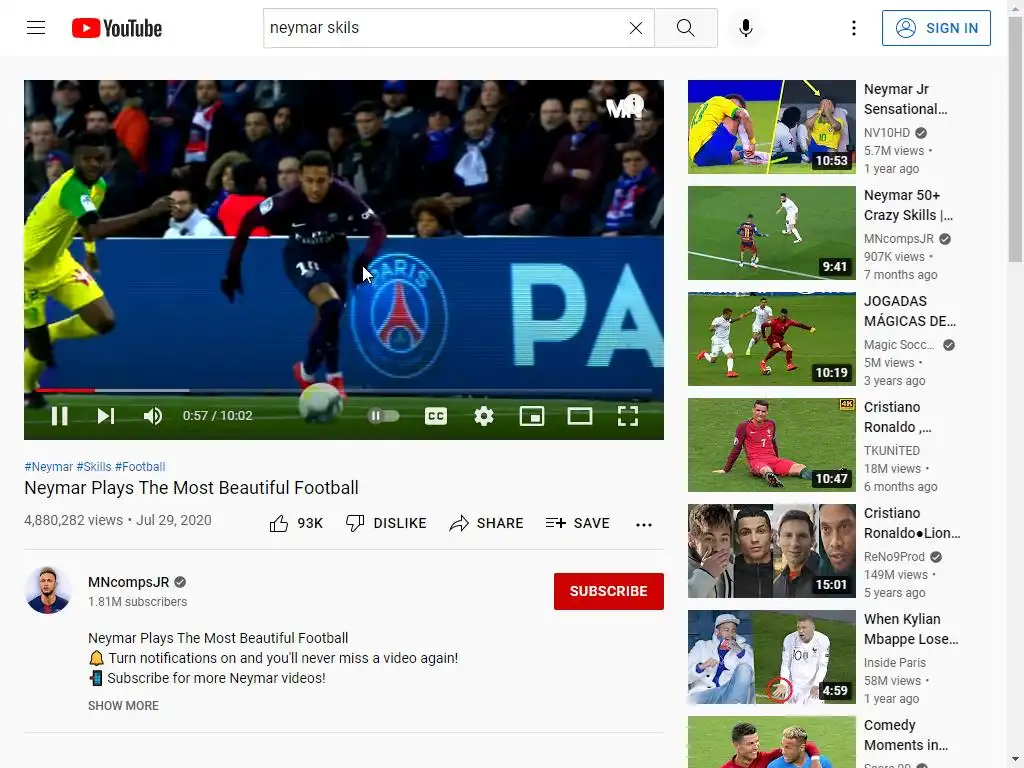Toggle the autoplay switch in the player
1024x768 pixels.
pyautogui.click(x=383, y=416)
